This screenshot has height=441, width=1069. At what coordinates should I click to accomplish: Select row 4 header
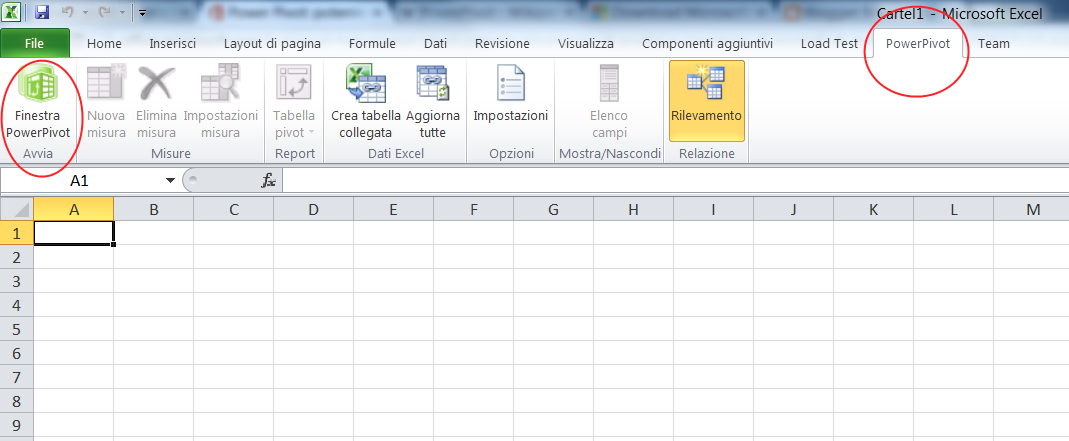click(17, 305)
